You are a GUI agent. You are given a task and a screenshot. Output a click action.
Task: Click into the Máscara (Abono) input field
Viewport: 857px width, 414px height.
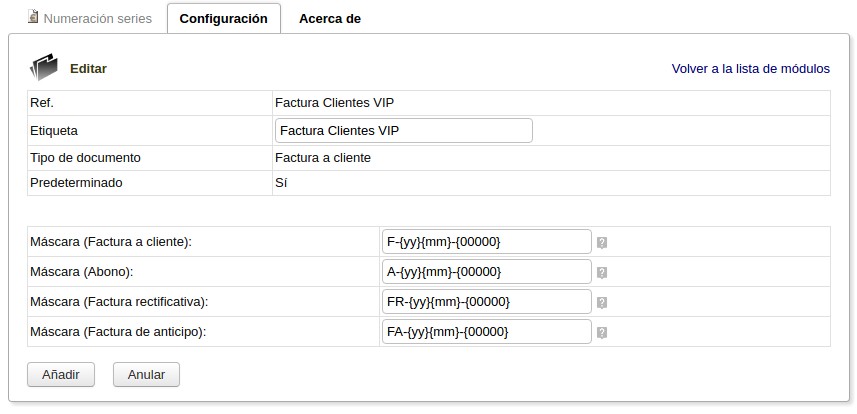click(x=486, y=272)
